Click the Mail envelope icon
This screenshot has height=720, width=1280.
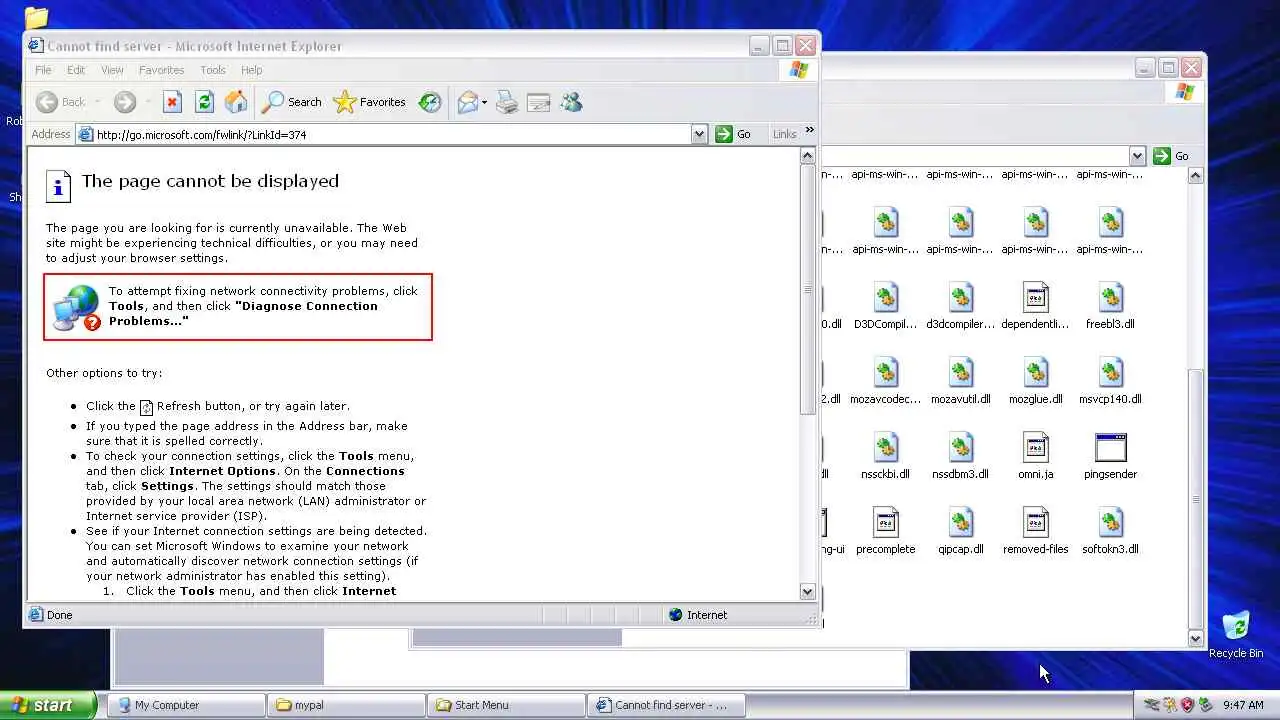(x=467, y=102)
